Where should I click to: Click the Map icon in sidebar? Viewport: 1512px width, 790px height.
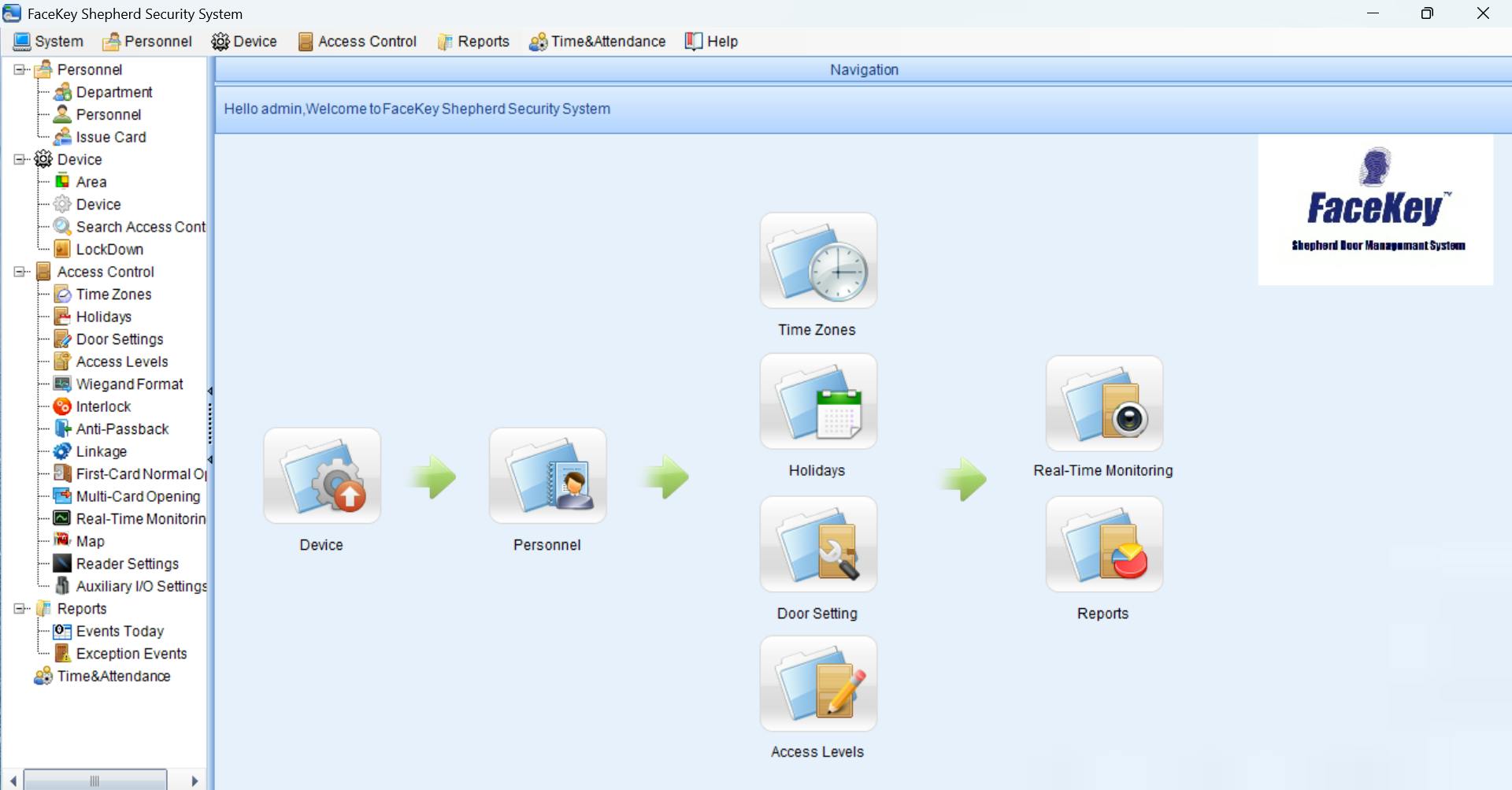click(62, 541)
